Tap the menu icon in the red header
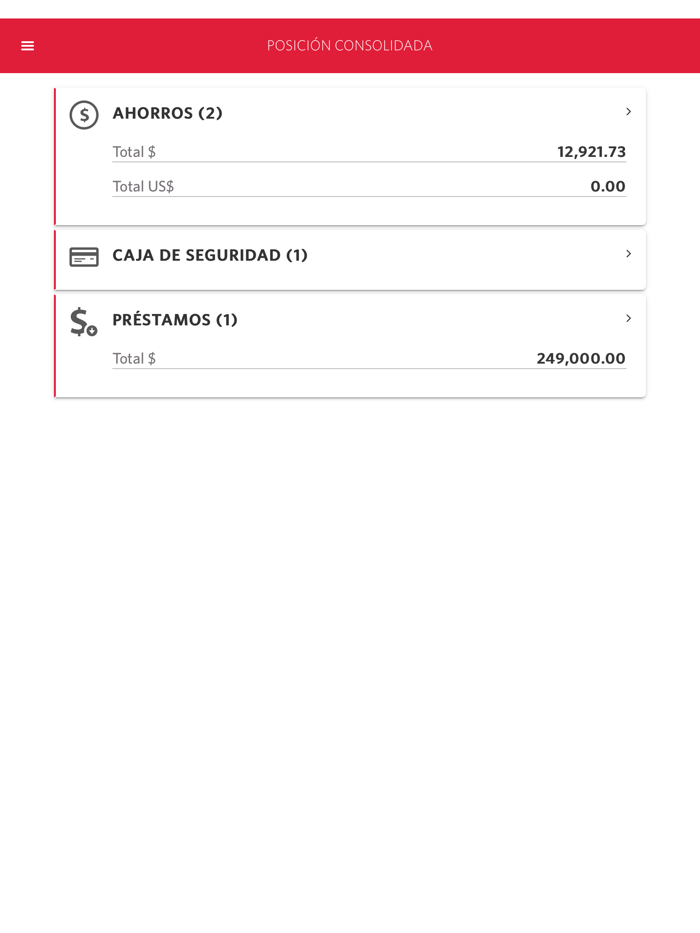Viewport: 700px width, 933px height. point(27,45)
